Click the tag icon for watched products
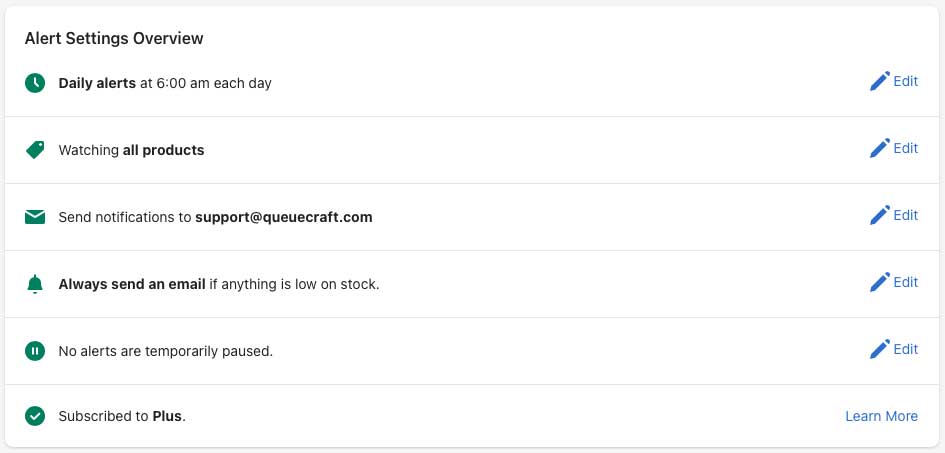The image size is (945, 453). click(x=35, y=149)
